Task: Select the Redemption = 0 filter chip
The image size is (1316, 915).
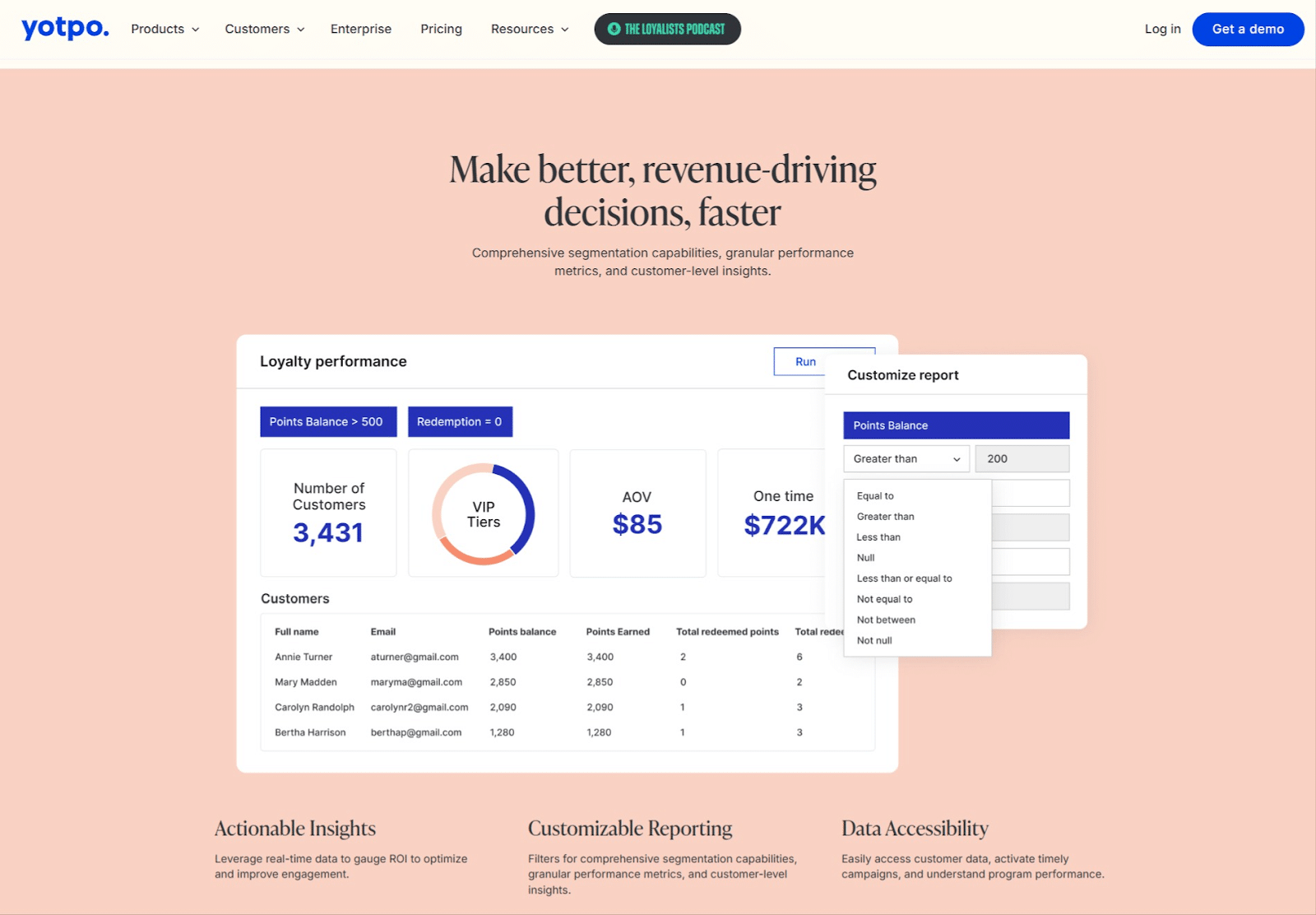Action: click(460, 422)
